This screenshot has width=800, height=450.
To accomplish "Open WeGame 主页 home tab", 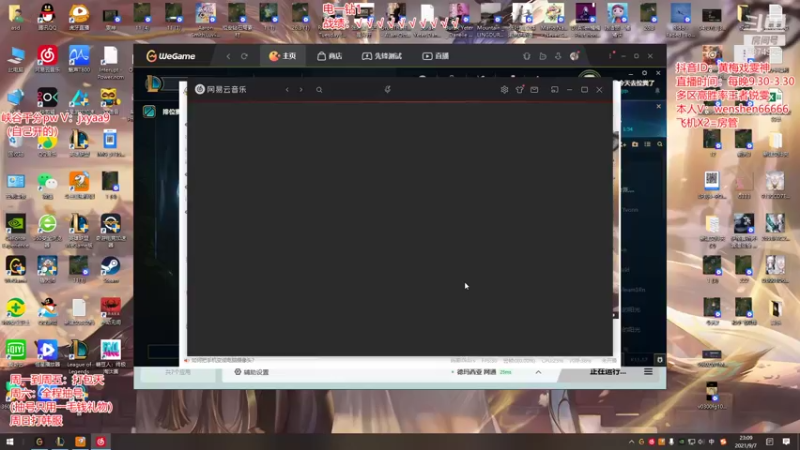I will pyautogui.click(x=283, y=56).
